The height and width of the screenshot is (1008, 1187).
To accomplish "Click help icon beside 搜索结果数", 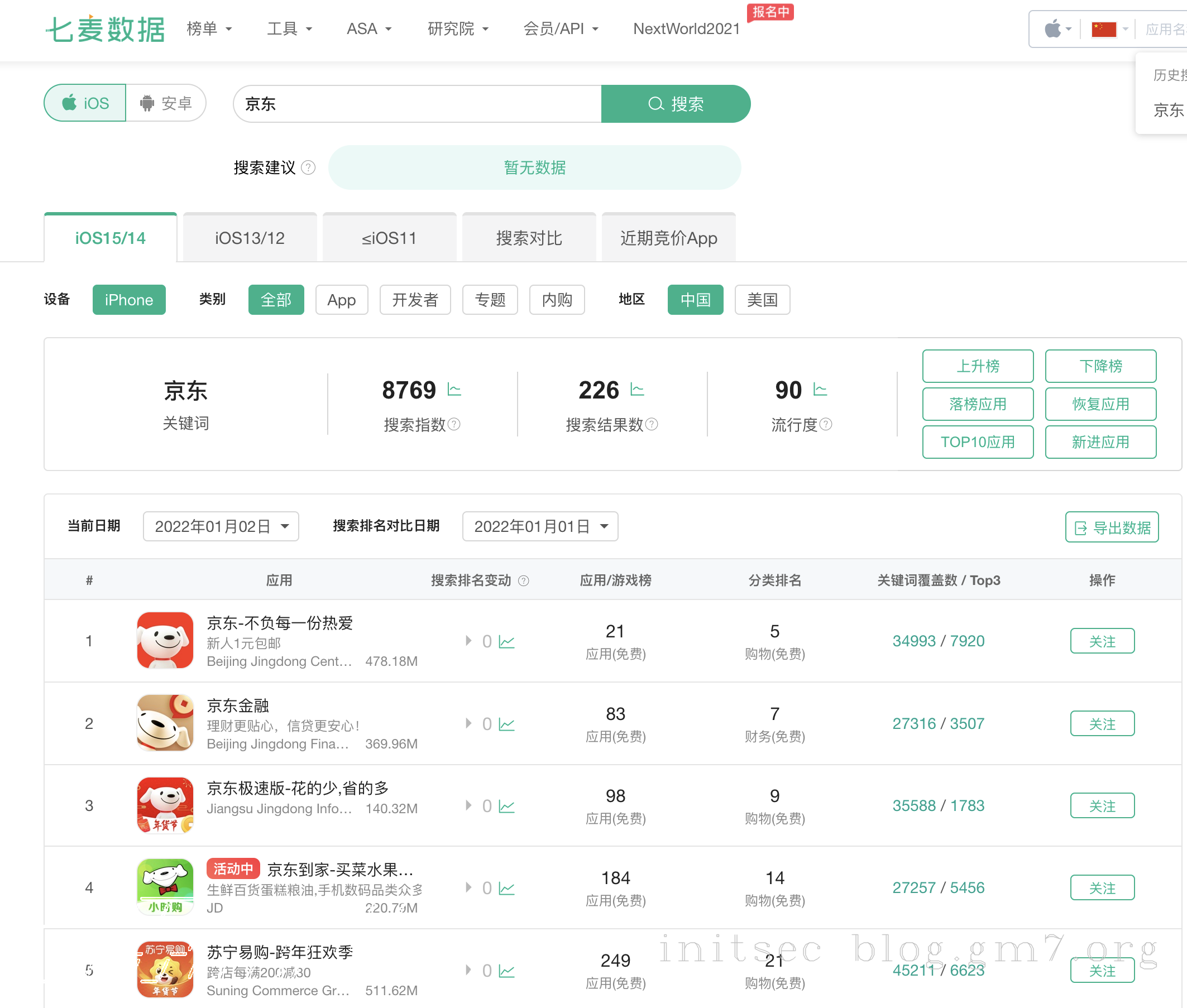I will point(652,424).
